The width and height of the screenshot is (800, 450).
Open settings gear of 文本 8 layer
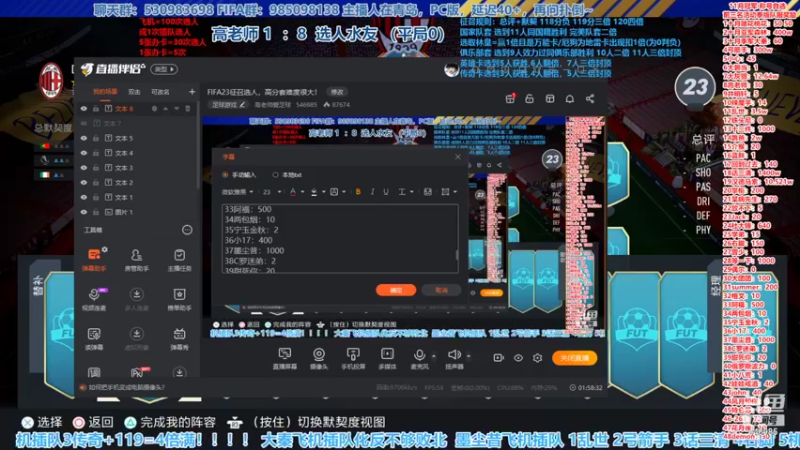(x=155, y=109)
